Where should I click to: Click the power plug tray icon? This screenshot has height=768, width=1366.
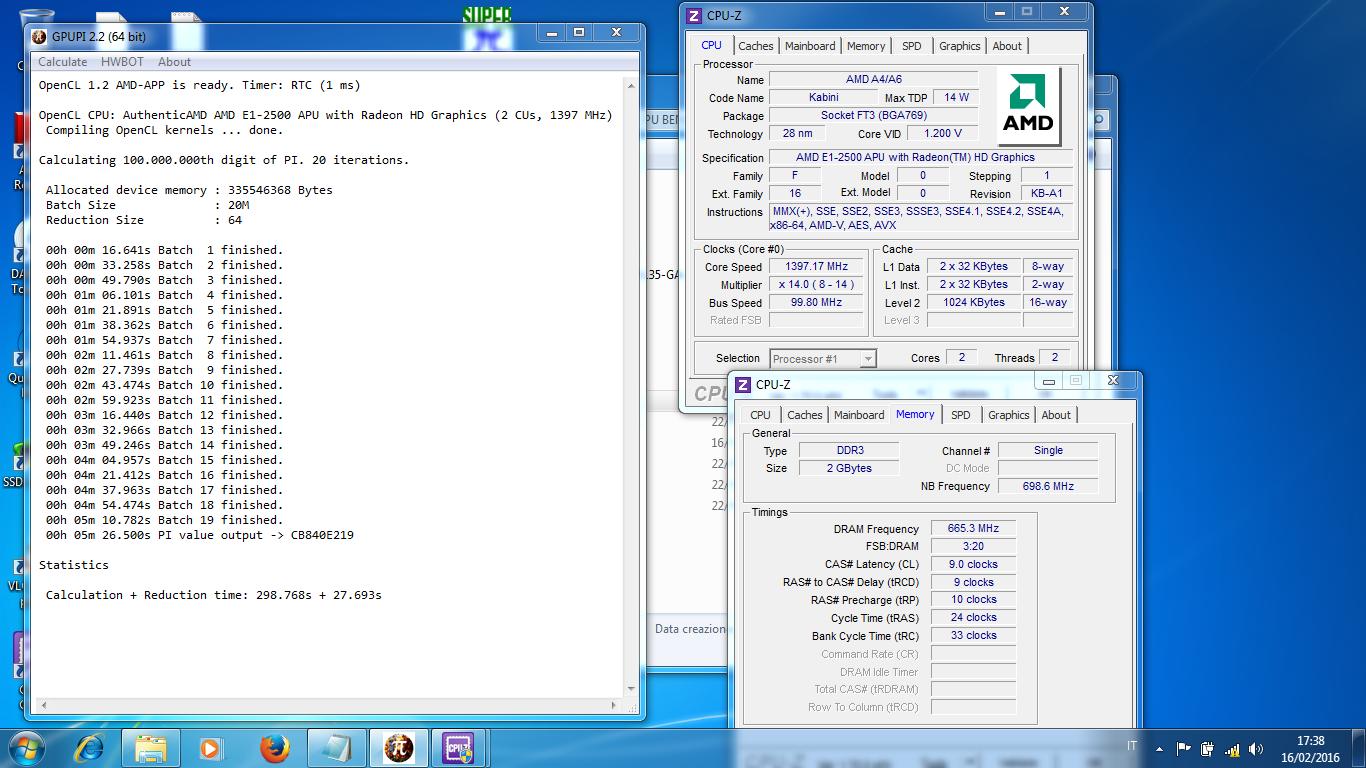1208,748
